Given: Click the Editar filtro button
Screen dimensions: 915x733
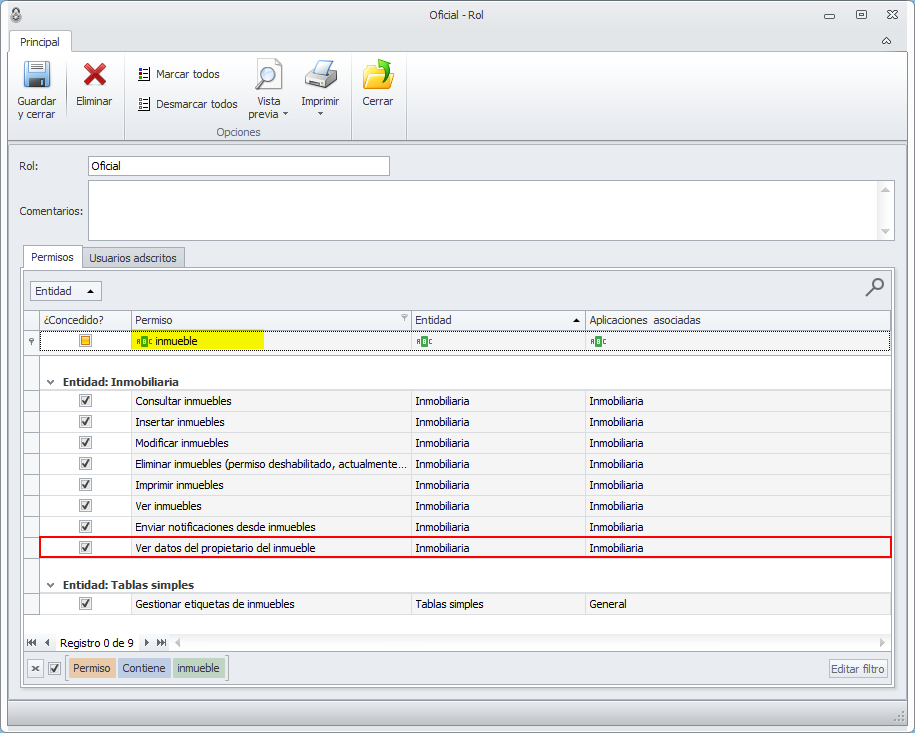Looking at the screenshot, I should 858,669.
